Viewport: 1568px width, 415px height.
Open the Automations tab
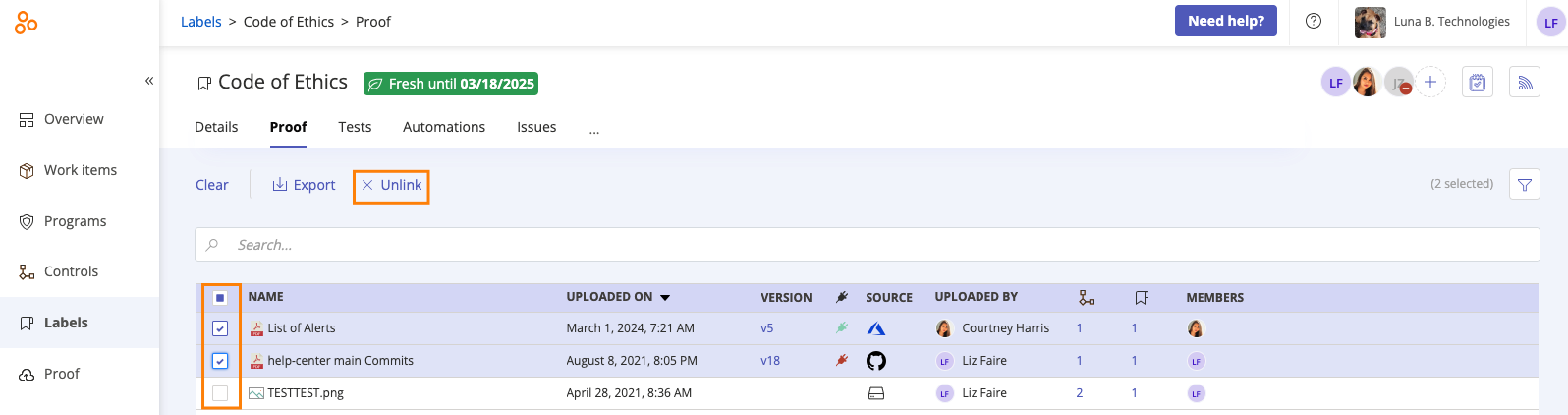click(x=444, y=127)
